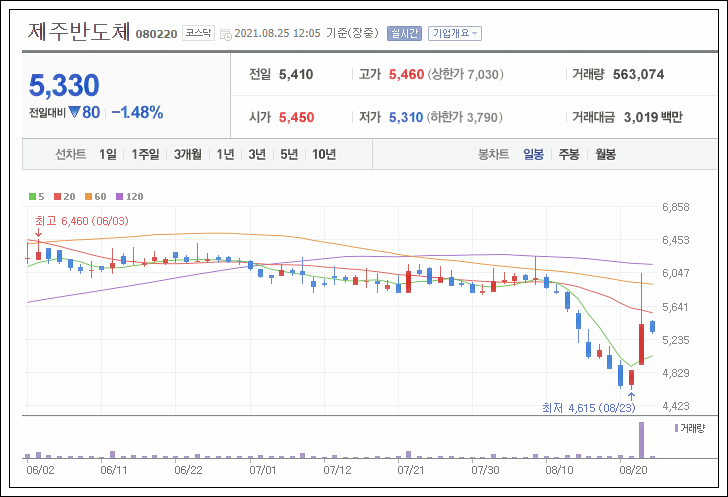
Task: Click the 최저 4,615 (08/23) annotation
Action: (589, 408)
